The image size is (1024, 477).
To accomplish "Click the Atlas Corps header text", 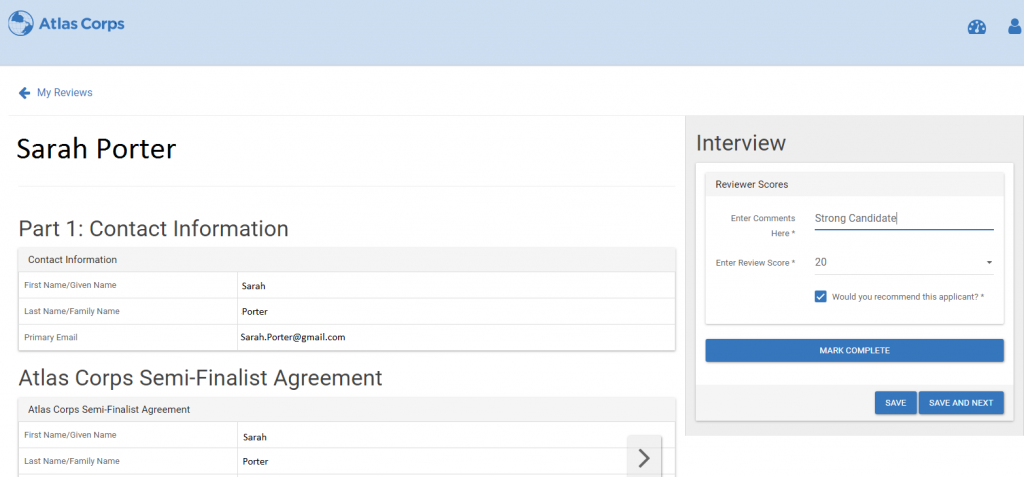I will (x=82, y=24).
